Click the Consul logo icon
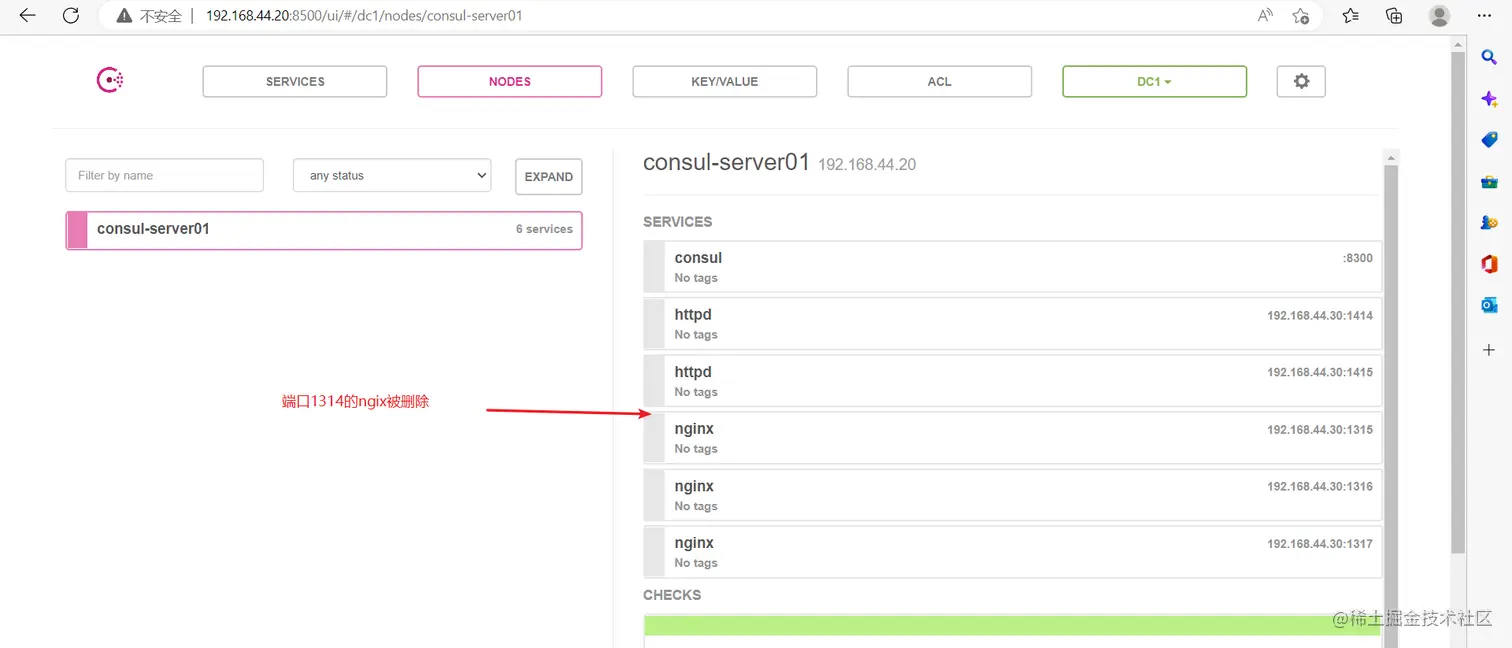This screenshot has width=1512, height=648. click(109, 81)
